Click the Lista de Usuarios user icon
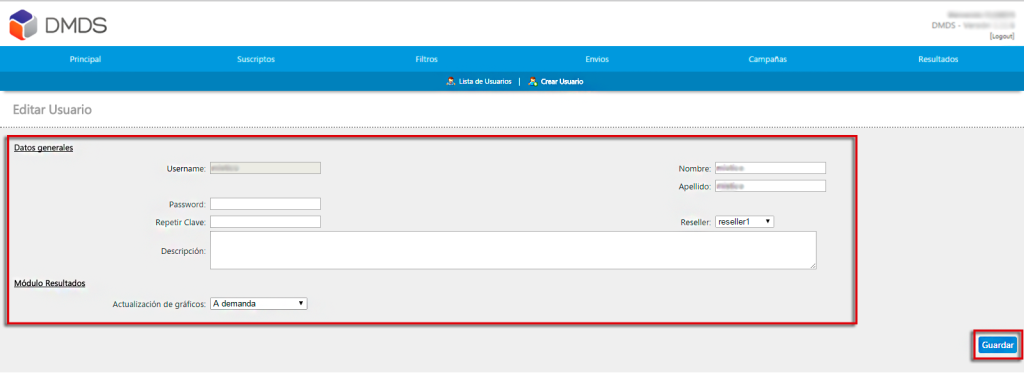Image resolution: width=1024 pixels, height=373 pixels. (x=451, y=82)
